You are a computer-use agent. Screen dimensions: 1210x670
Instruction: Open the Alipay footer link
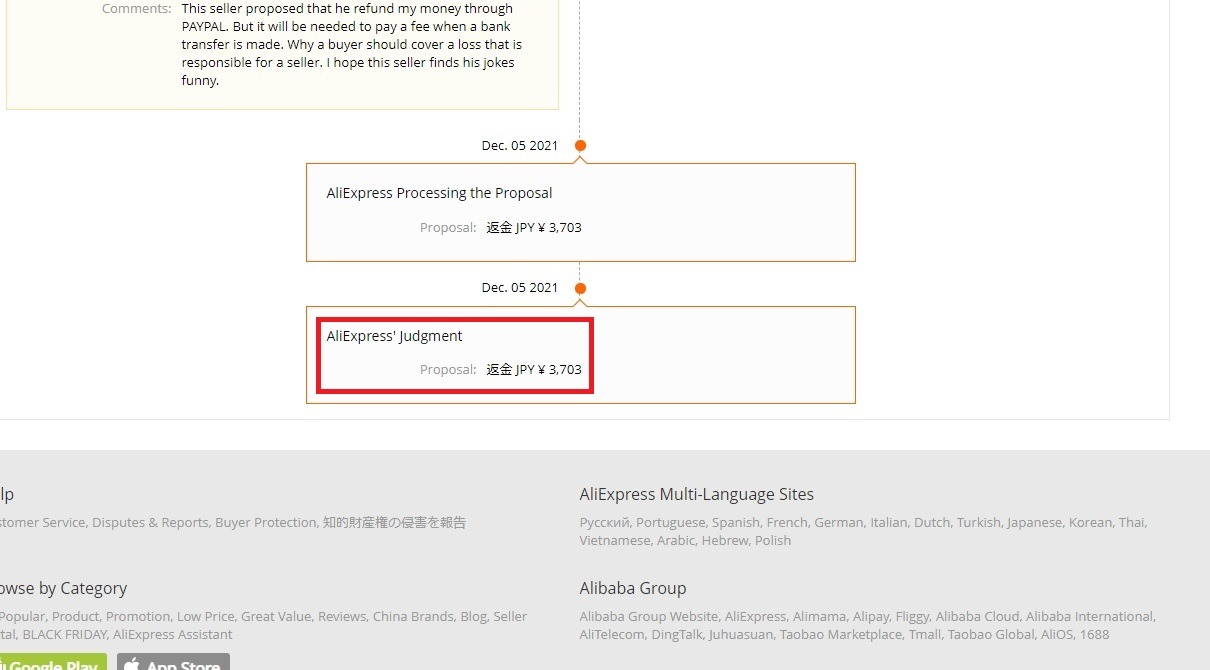pyautogui.click(x=872, y=616)
